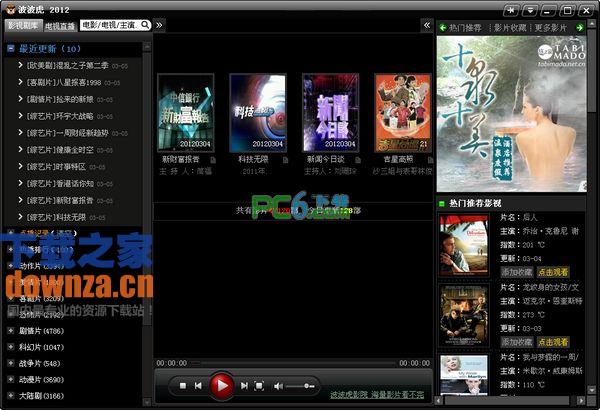
Task: Expand the 科幻片 (1047) category
Action: coord(11,347)
